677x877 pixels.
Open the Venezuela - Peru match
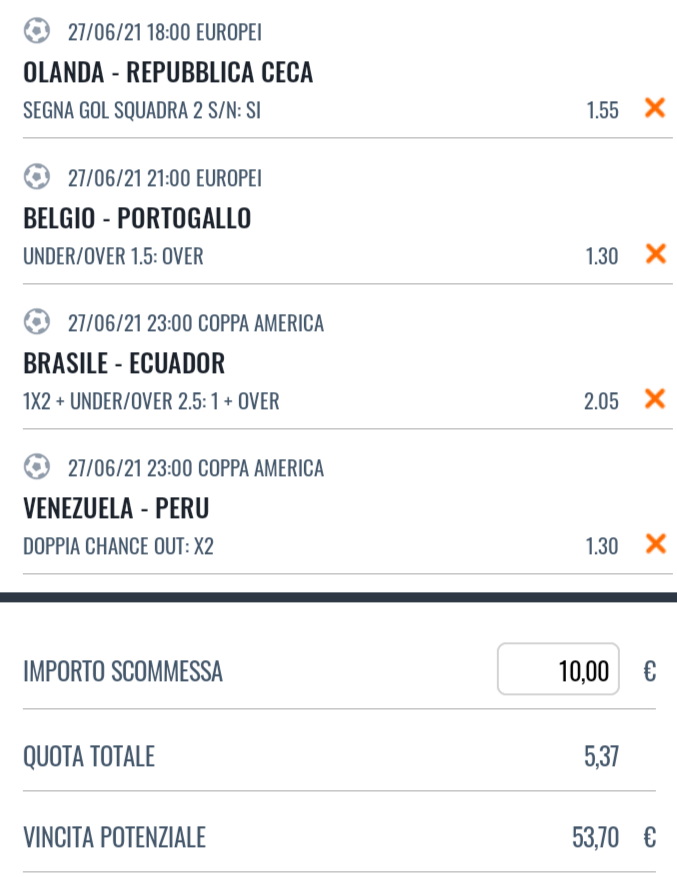point(116,508)
